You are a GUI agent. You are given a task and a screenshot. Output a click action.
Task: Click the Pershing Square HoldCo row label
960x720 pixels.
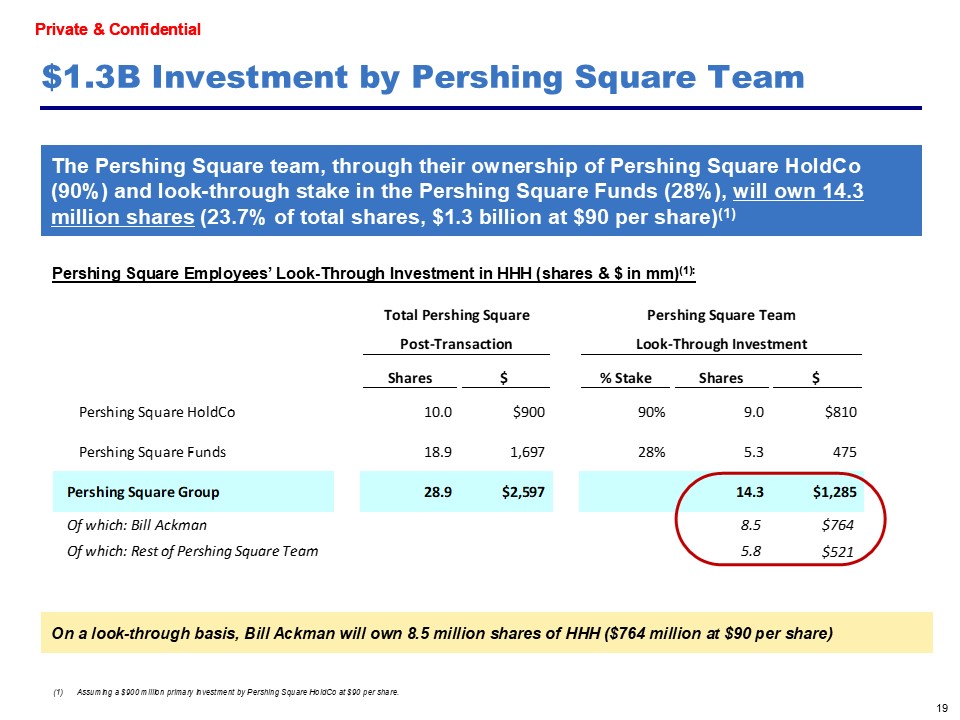click(157, 411)
